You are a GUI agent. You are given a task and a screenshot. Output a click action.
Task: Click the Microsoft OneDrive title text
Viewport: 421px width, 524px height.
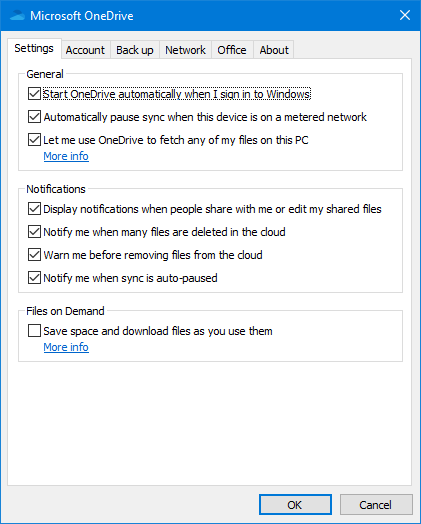[x=82, y=16]
